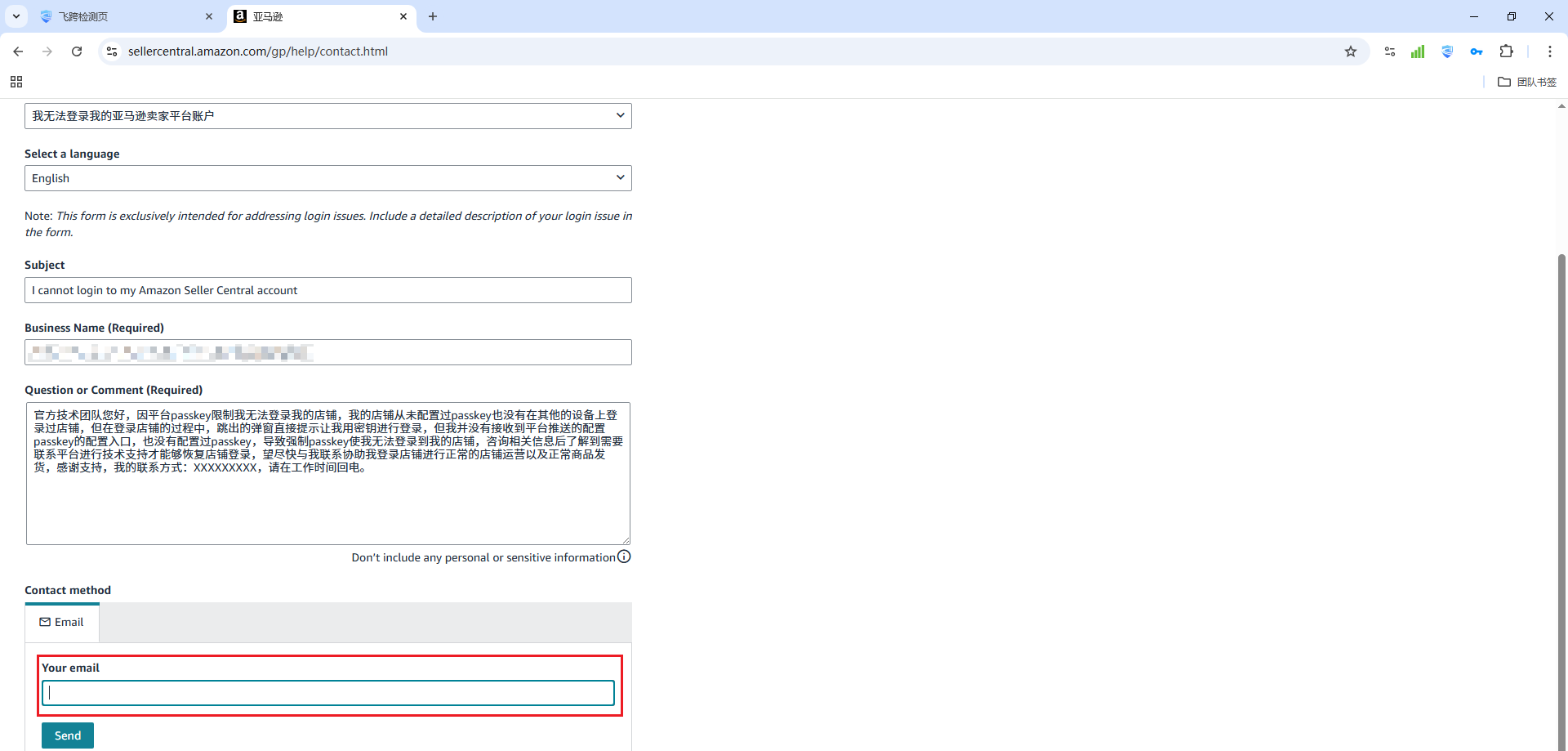
Task: Restore down the browser window
Action: coord(1512,16)
